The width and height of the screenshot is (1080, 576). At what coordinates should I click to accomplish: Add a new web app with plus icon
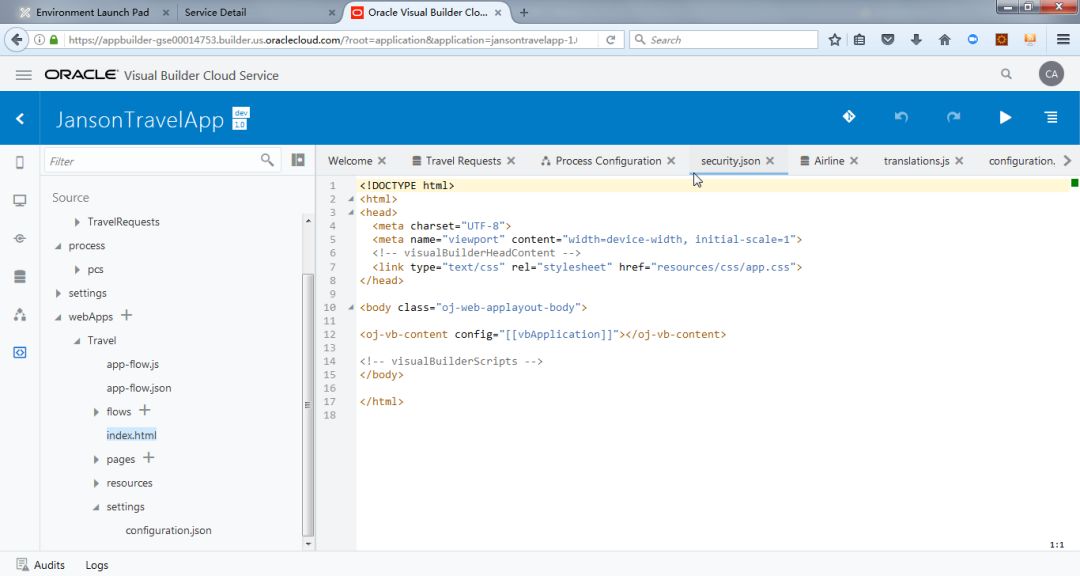[x=127, y=316]
